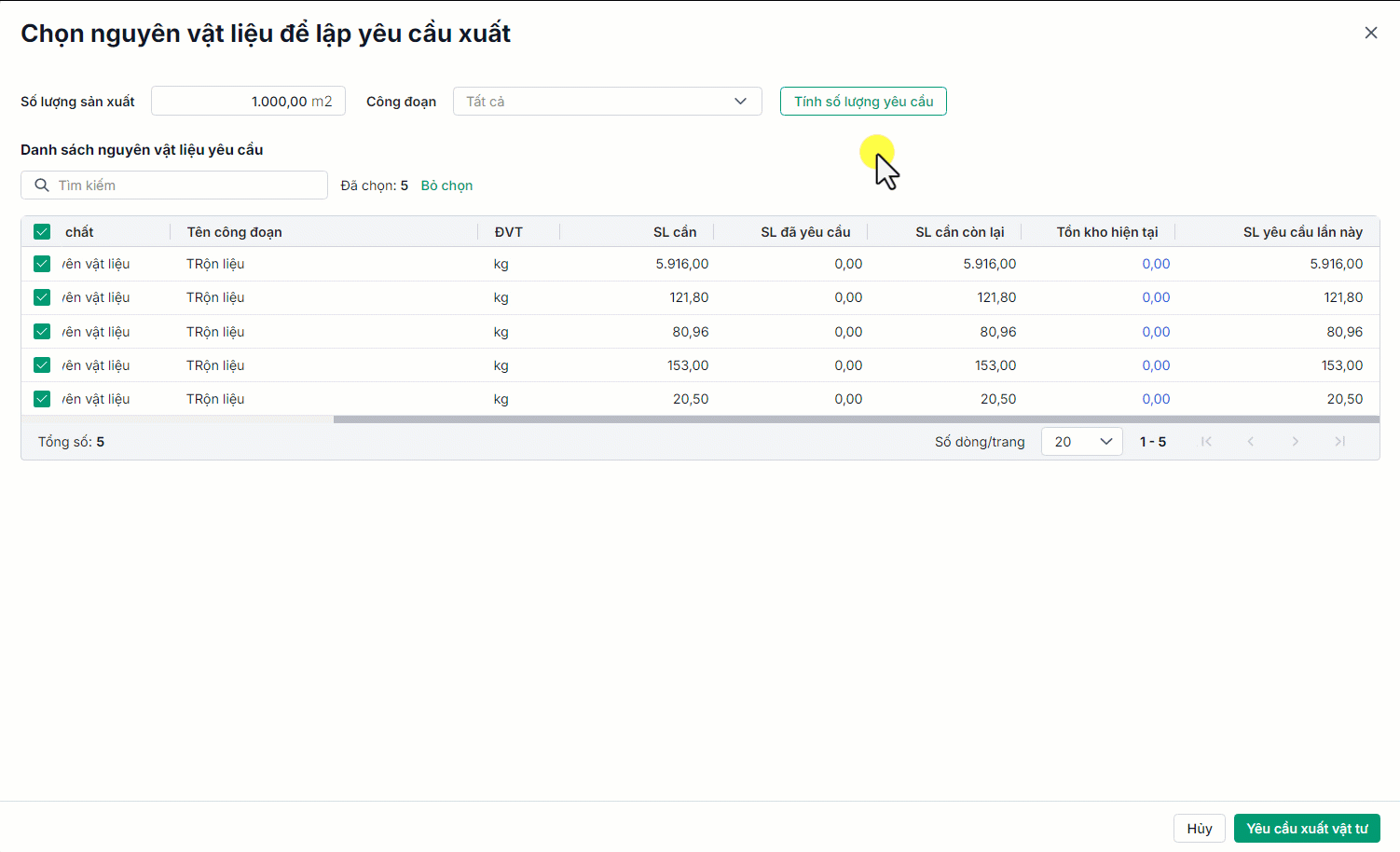This screenshot has height=852, width=1400.
Task: Click 80,96 in SL yêu cầu lần này column
Action: point(1345,332)
